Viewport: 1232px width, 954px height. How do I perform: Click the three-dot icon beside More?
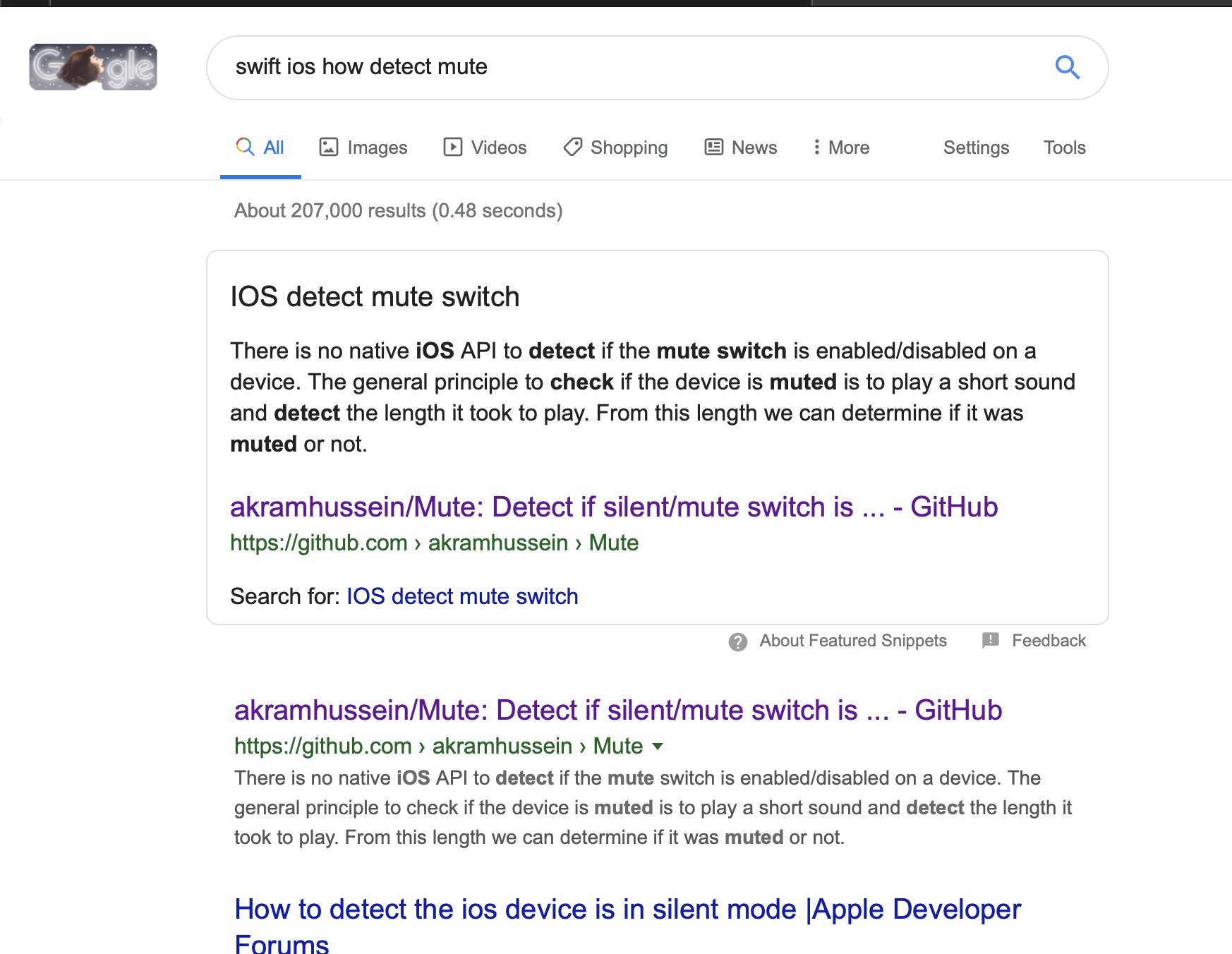coord(816,147)
